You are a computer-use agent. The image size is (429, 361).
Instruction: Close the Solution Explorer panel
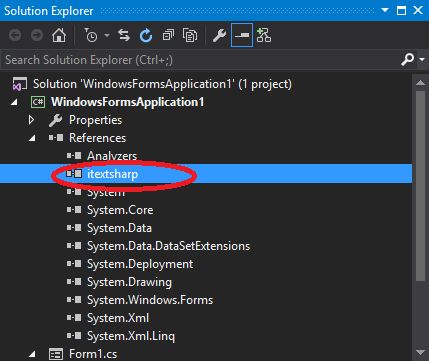coord(418,10)
